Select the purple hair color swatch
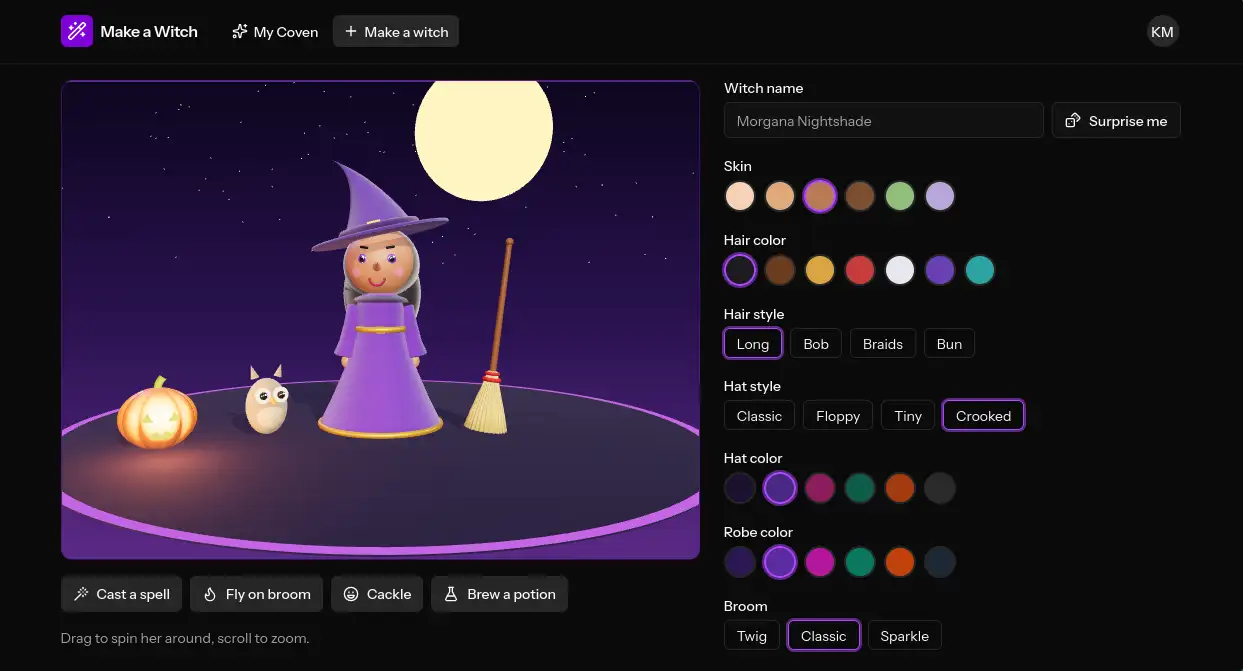 pos(940,270)
